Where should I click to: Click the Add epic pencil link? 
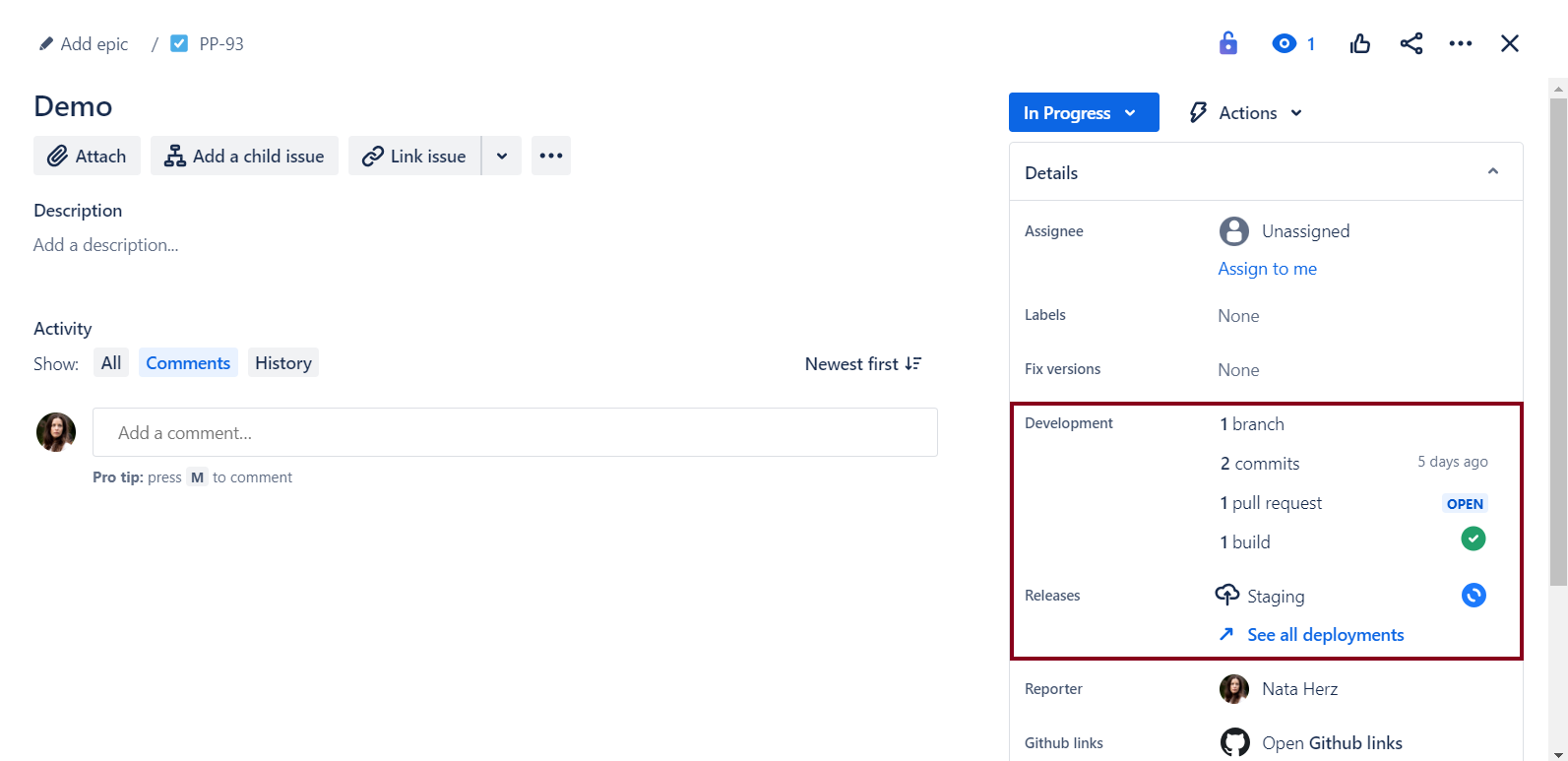pos(84,44)
